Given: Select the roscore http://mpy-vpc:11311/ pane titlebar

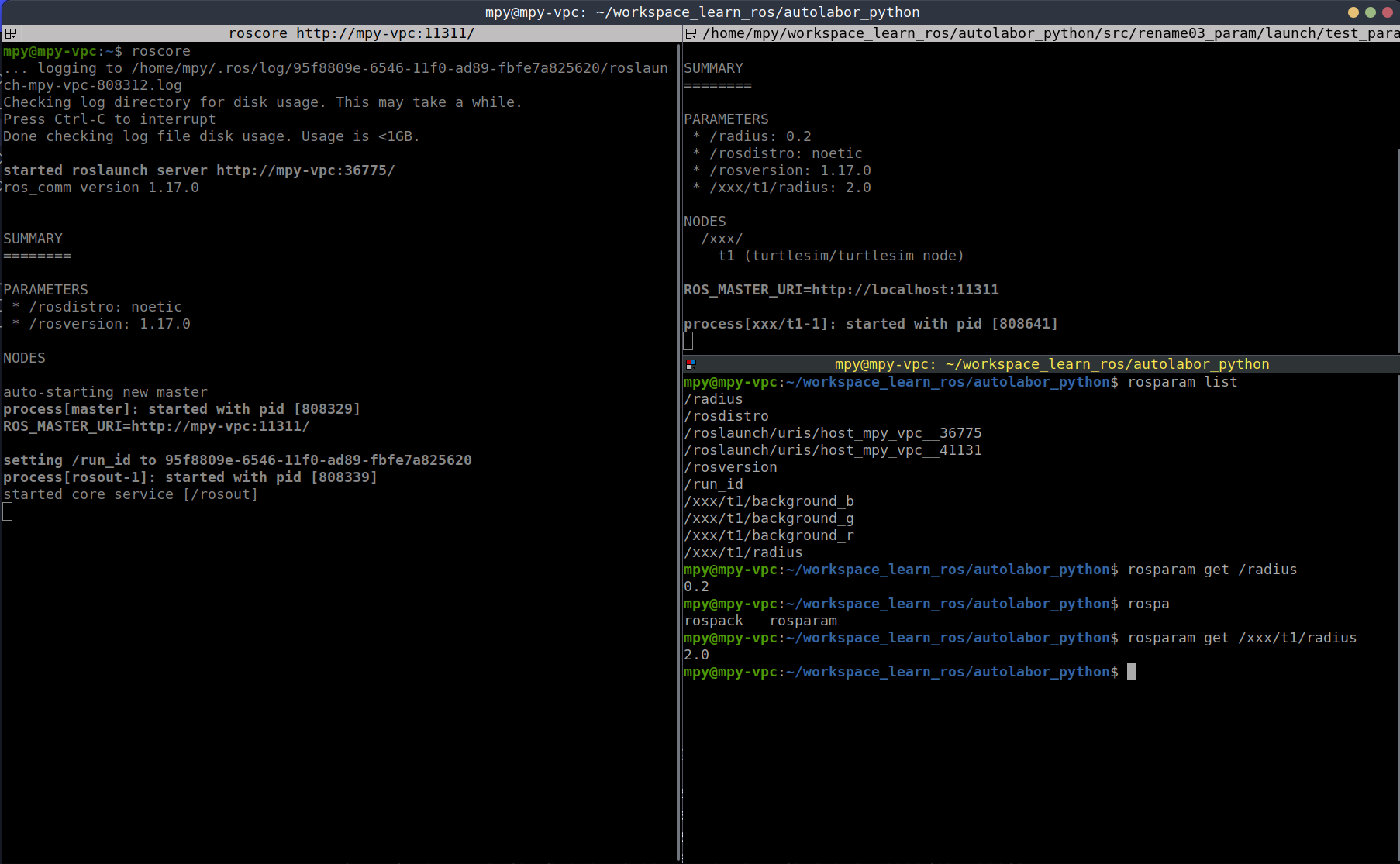Looking at the screenshot, I should click(350, 33).
